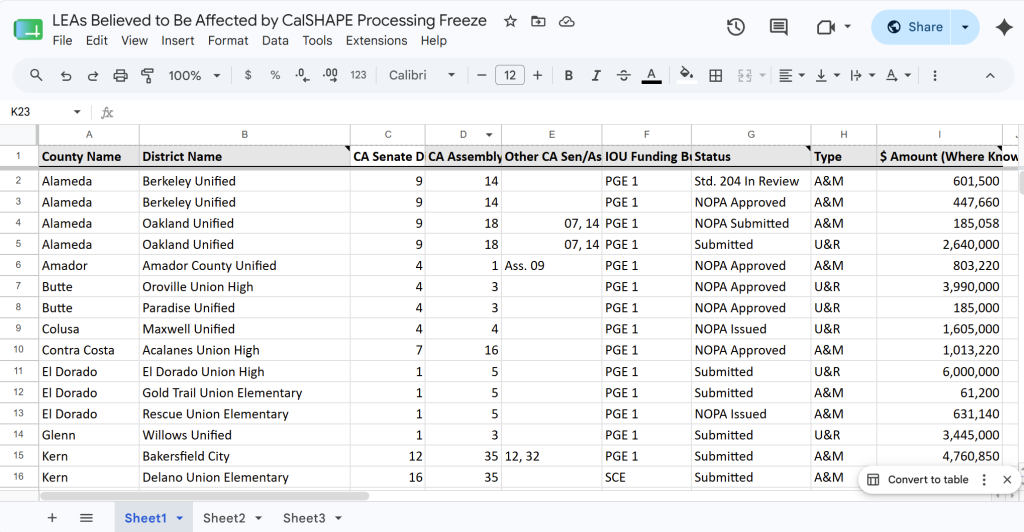This screenshot has width=1024, height=532.
Task: Redo the last action
Action: click(93, 76)
